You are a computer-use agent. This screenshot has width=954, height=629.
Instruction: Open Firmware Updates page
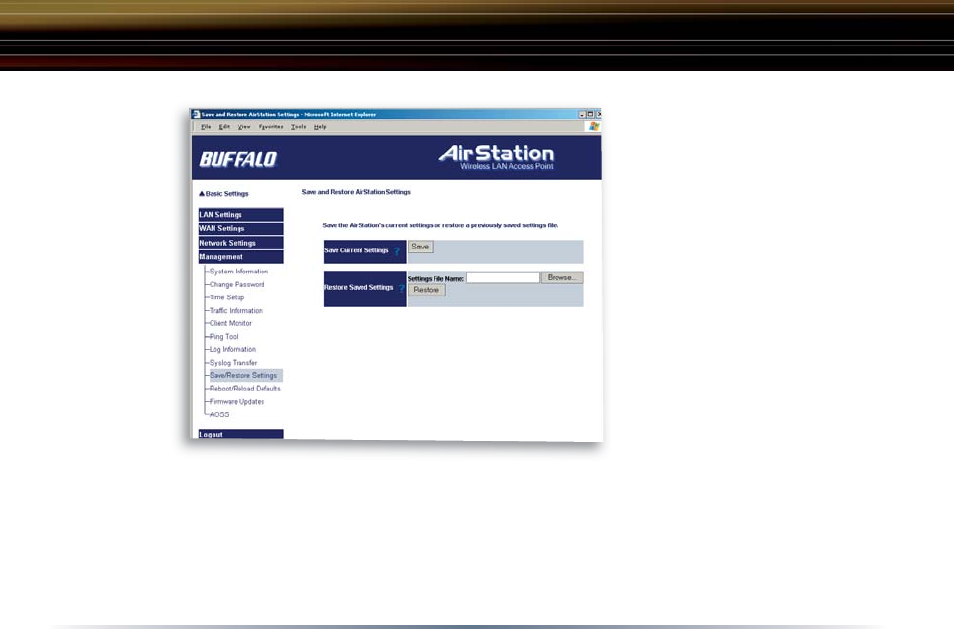(x=237, y=401)
